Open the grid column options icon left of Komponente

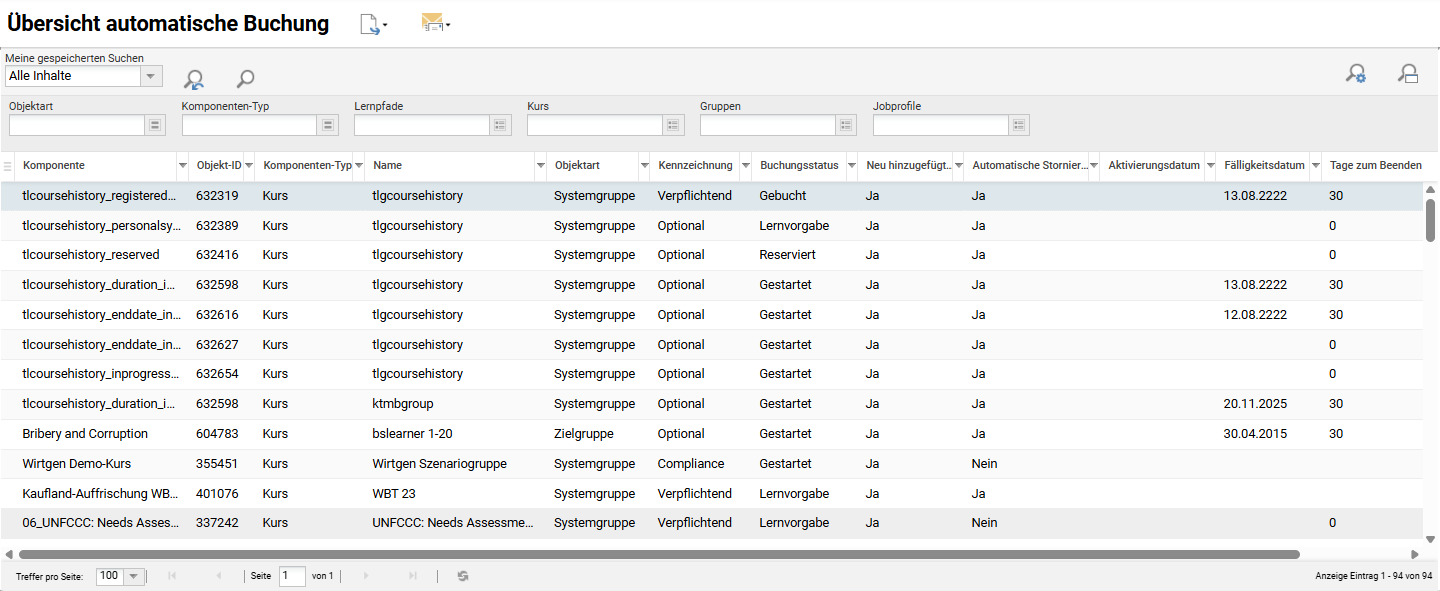click(x=8, y=166)
